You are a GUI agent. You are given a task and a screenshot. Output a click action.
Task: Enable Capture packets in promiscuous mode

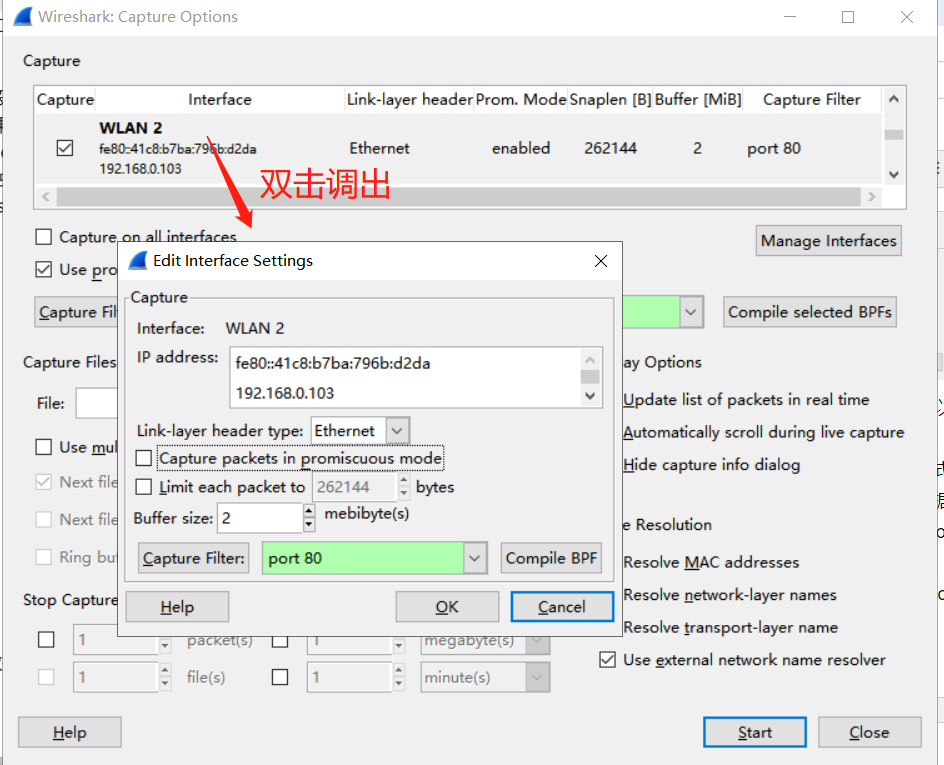coord(143,458)
